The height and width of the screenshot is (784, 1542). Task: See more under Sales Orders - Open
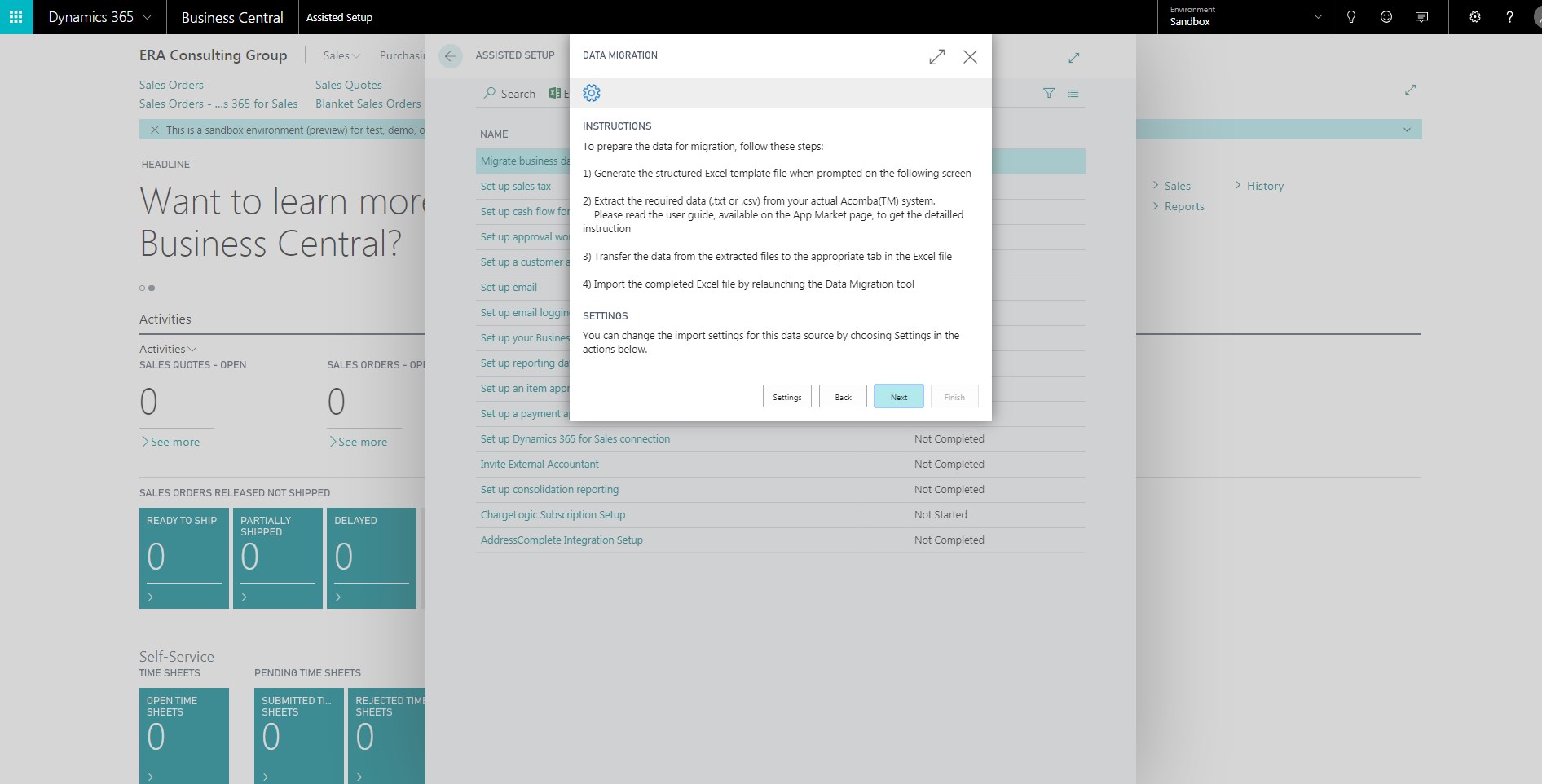(358, 442)
